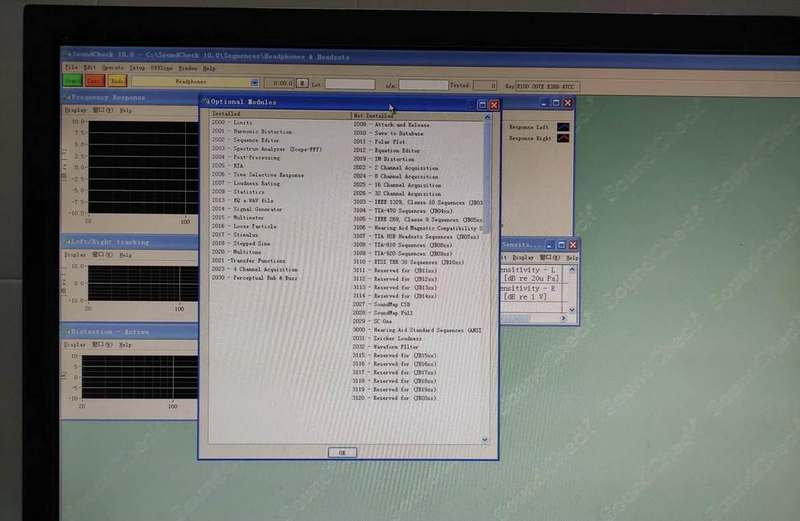This screenshot has width=800, height=521.
Task: Select '2003 - Spectrum Analyzer' row
Action: coord(267,149)
